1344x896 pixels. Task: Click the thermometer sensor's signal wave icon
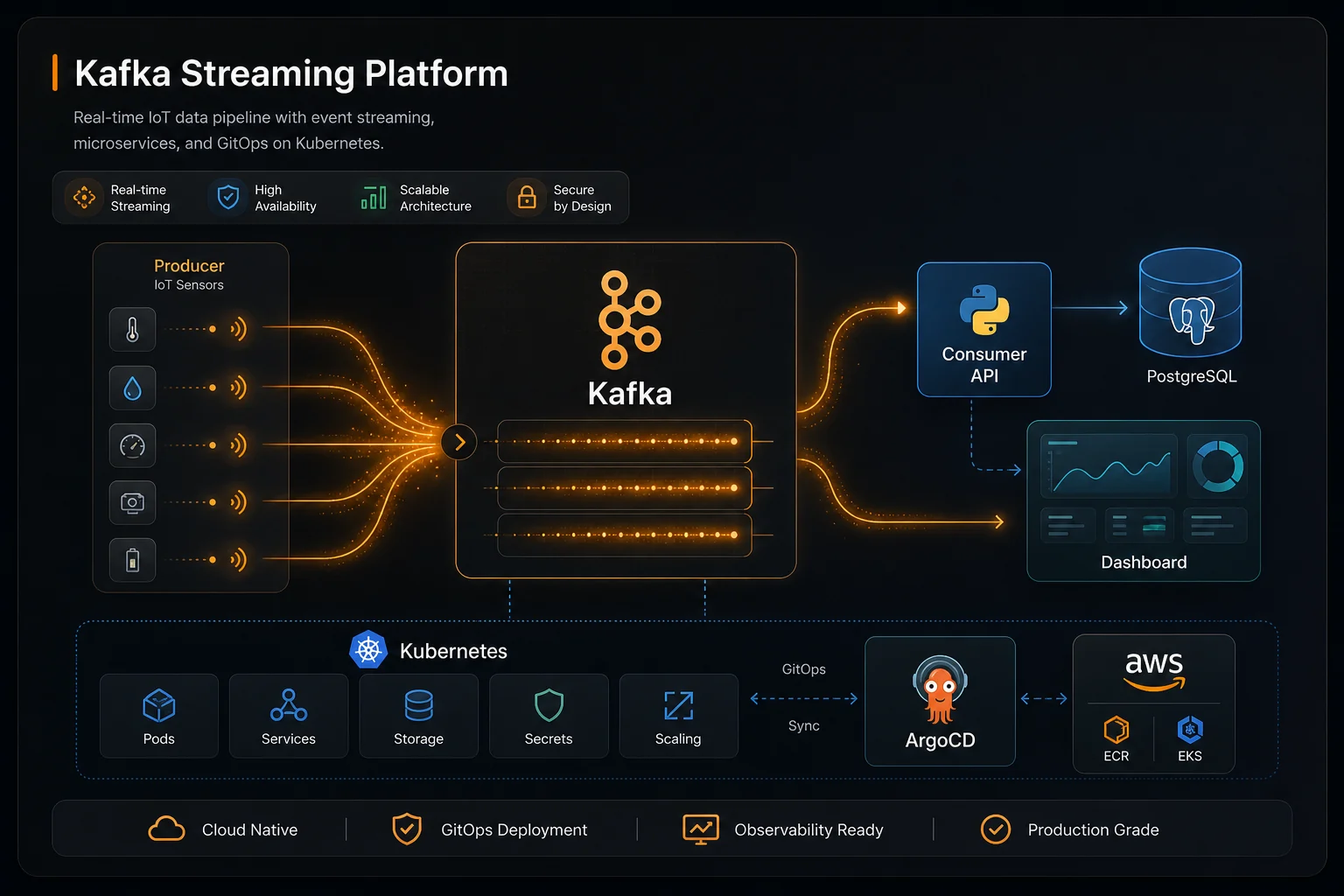tap(239, 329)
